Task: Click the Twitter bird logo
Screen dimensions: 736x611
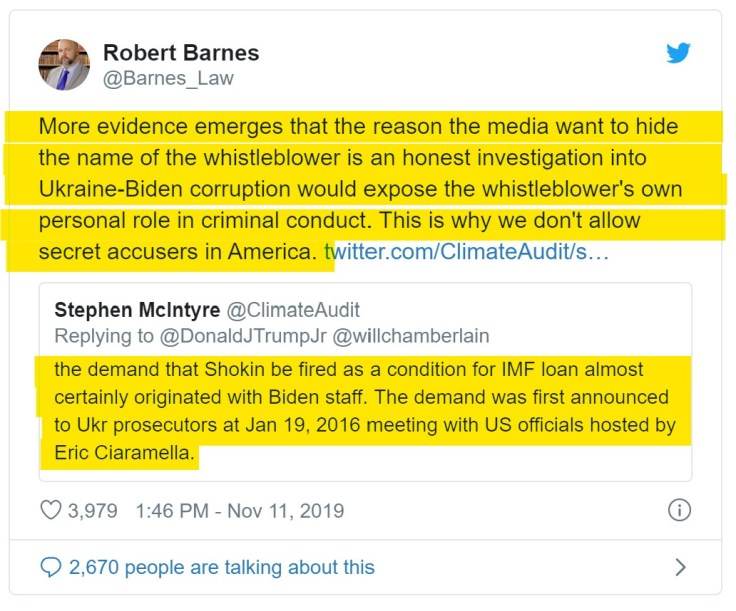Action: [x=679, y=53]
